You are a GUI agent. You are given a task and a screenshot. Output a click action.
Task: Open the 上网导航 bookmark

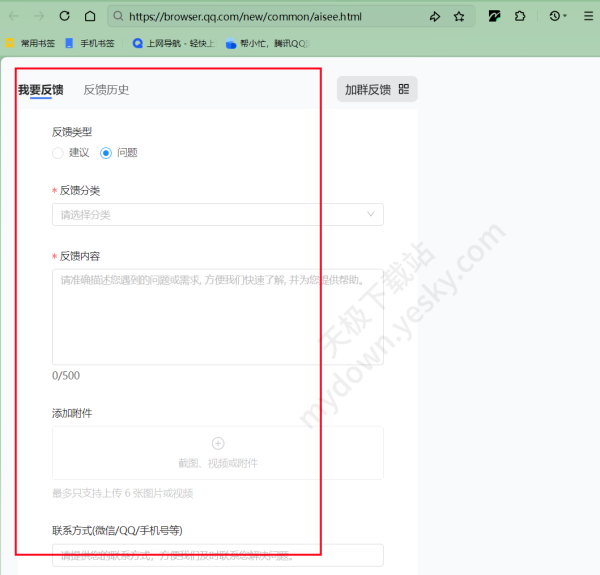(x=172, y=44)
